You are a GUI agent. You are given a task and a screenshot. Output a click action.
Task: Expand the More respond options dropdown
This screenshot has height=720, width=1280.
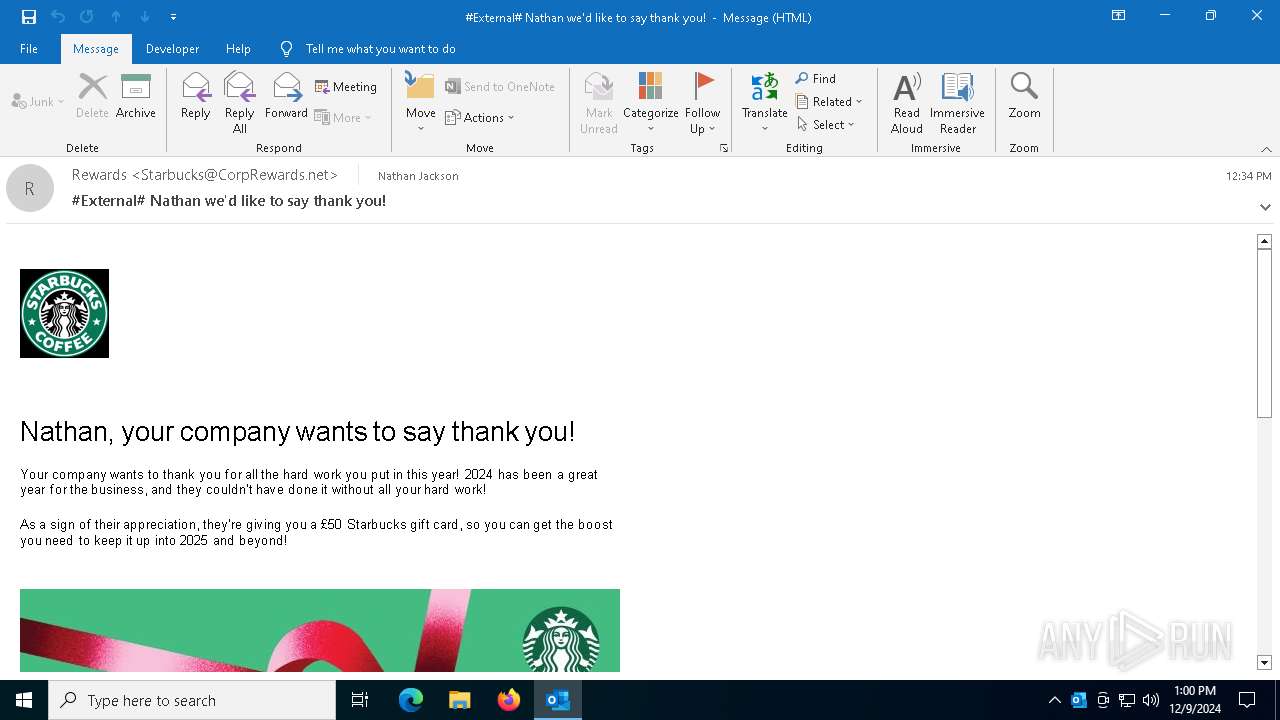pyautogui.click(x=343, y=118)
